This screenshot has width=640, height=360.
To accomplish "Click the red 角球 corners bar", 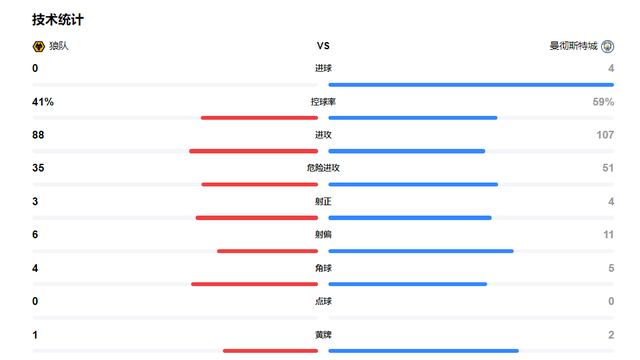I will coord(254,284).
